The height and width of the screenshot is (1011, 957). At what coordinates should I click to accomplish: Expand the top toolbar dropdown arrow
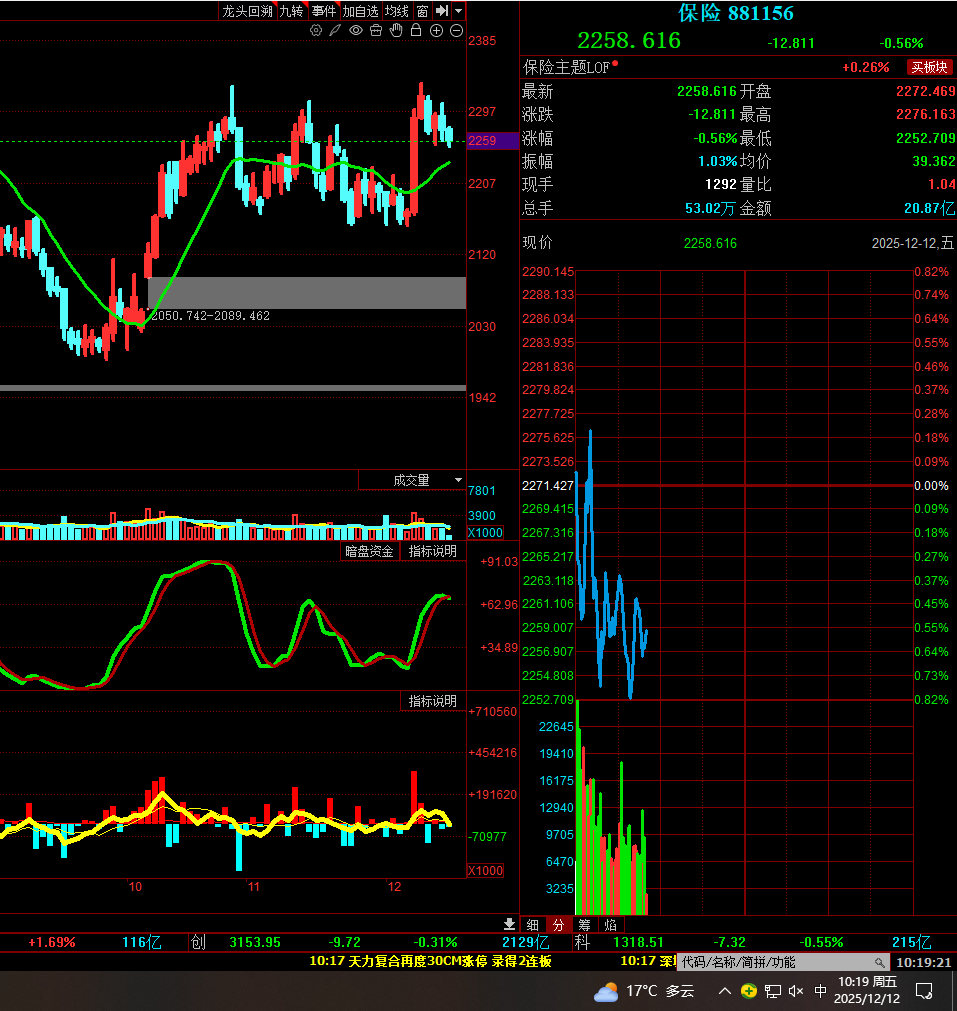(459, 11)
